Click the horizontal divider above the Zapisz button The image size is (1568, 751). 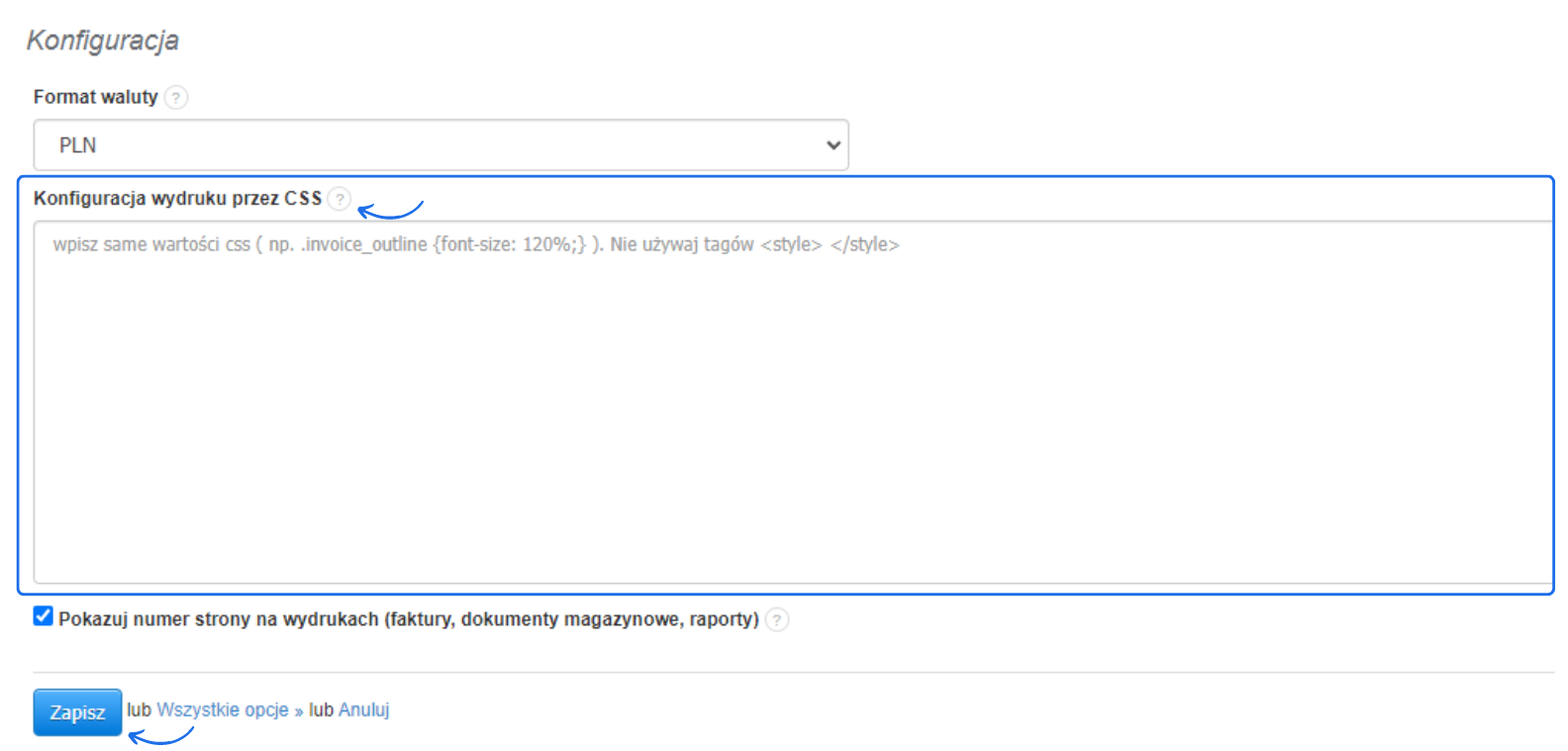click(x=792, y=673)
